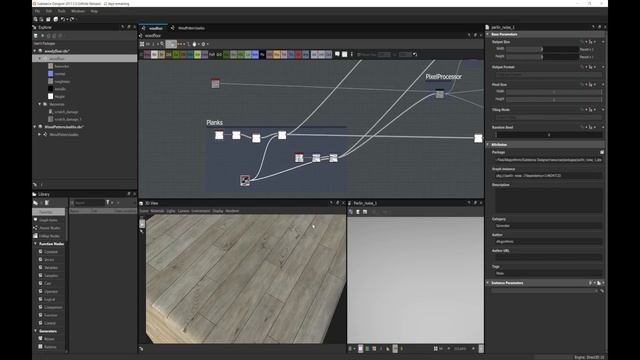
Task: Collapse the woodfloor.sbs package tree
Action: [x=35, y=51]
